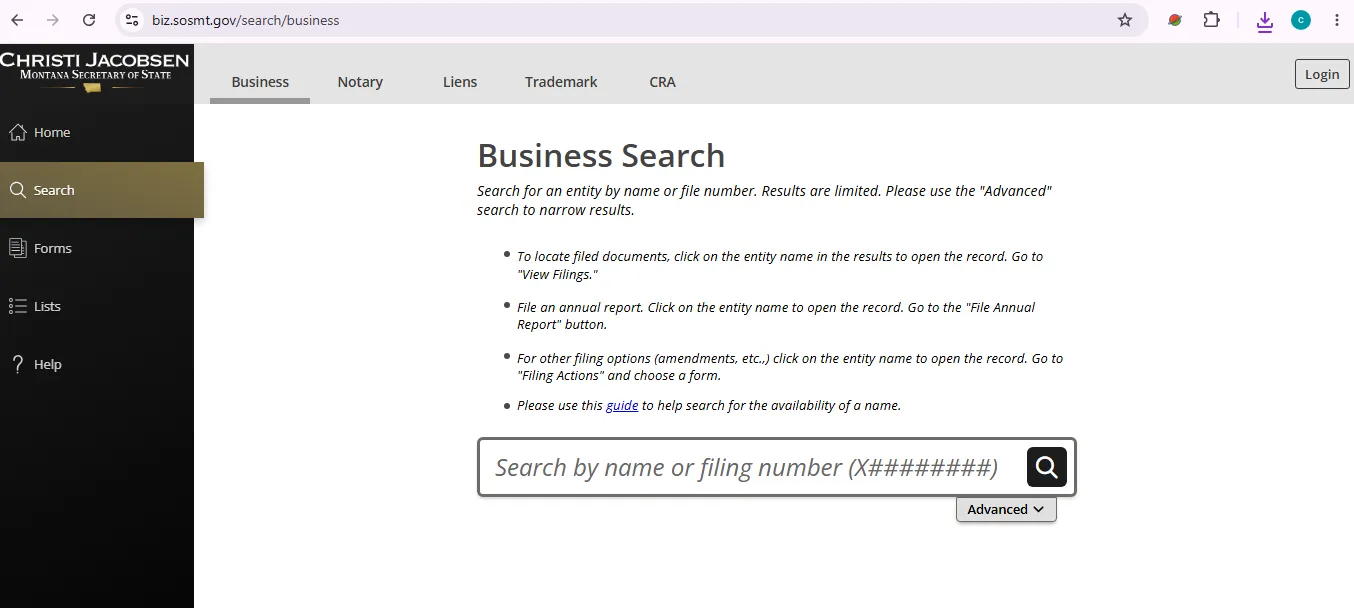Switch to the Liens tab

[460, 82]
